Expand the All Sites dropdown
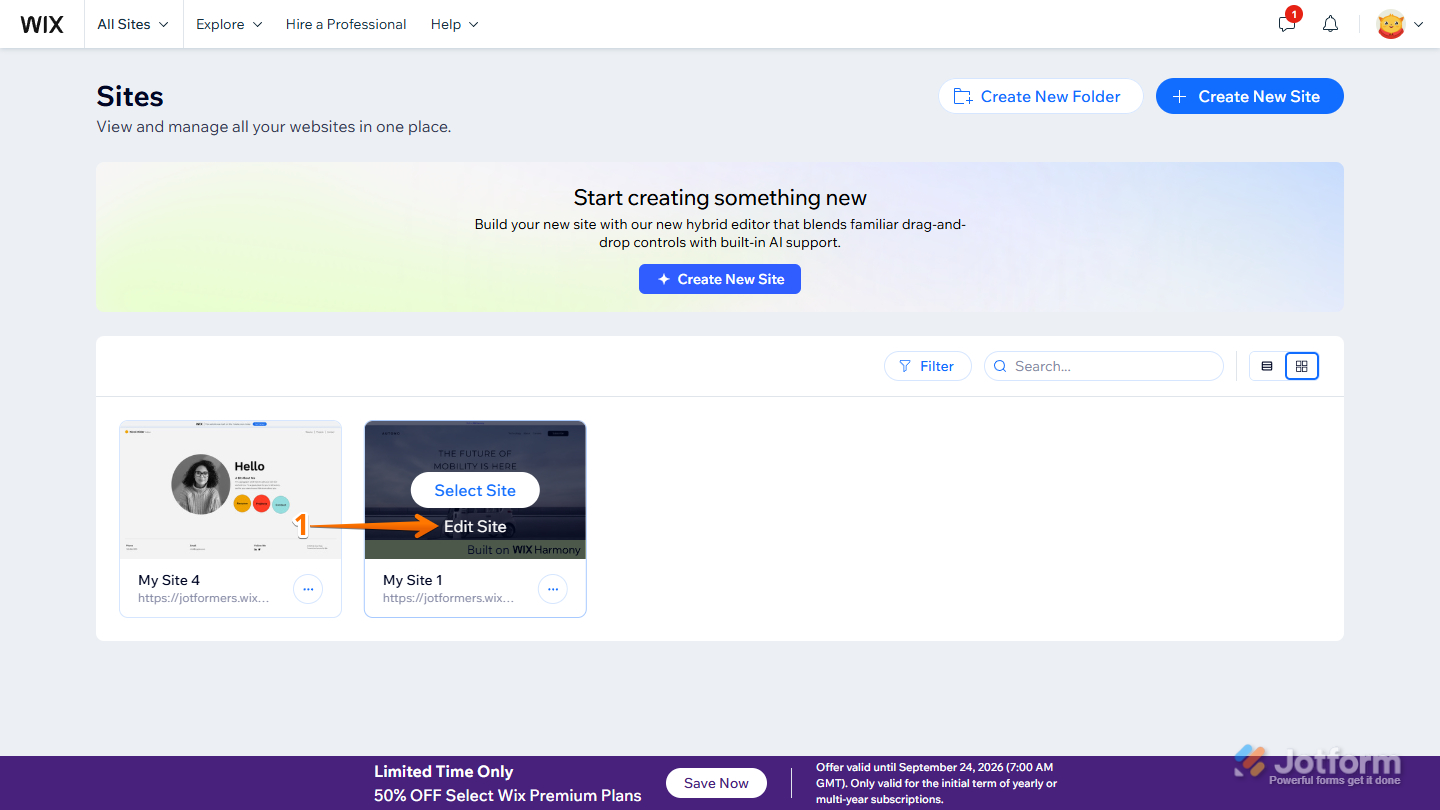This screenshot has height=810, width=1440. pyautogui.click(x=133, y=24)
